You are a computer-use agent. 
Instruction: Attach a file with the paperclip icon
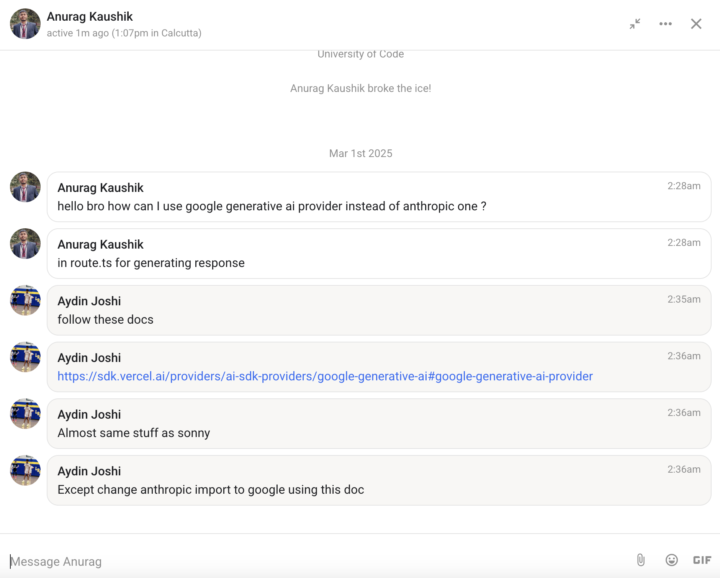click(641, 560)
